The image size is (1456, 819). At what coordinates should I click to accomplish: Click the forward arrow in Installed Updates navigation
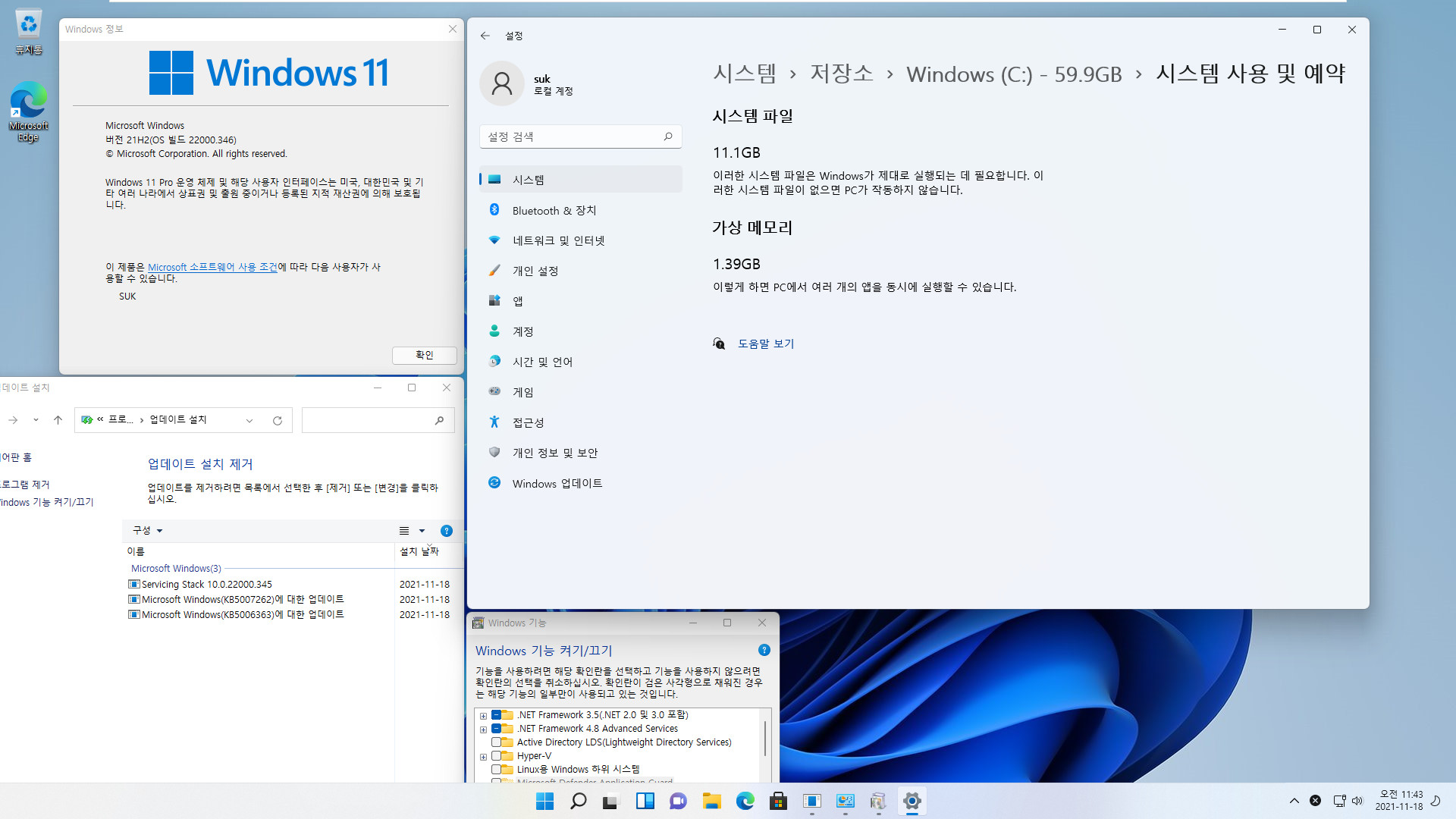pyautogui.click(x=13, y=420)
